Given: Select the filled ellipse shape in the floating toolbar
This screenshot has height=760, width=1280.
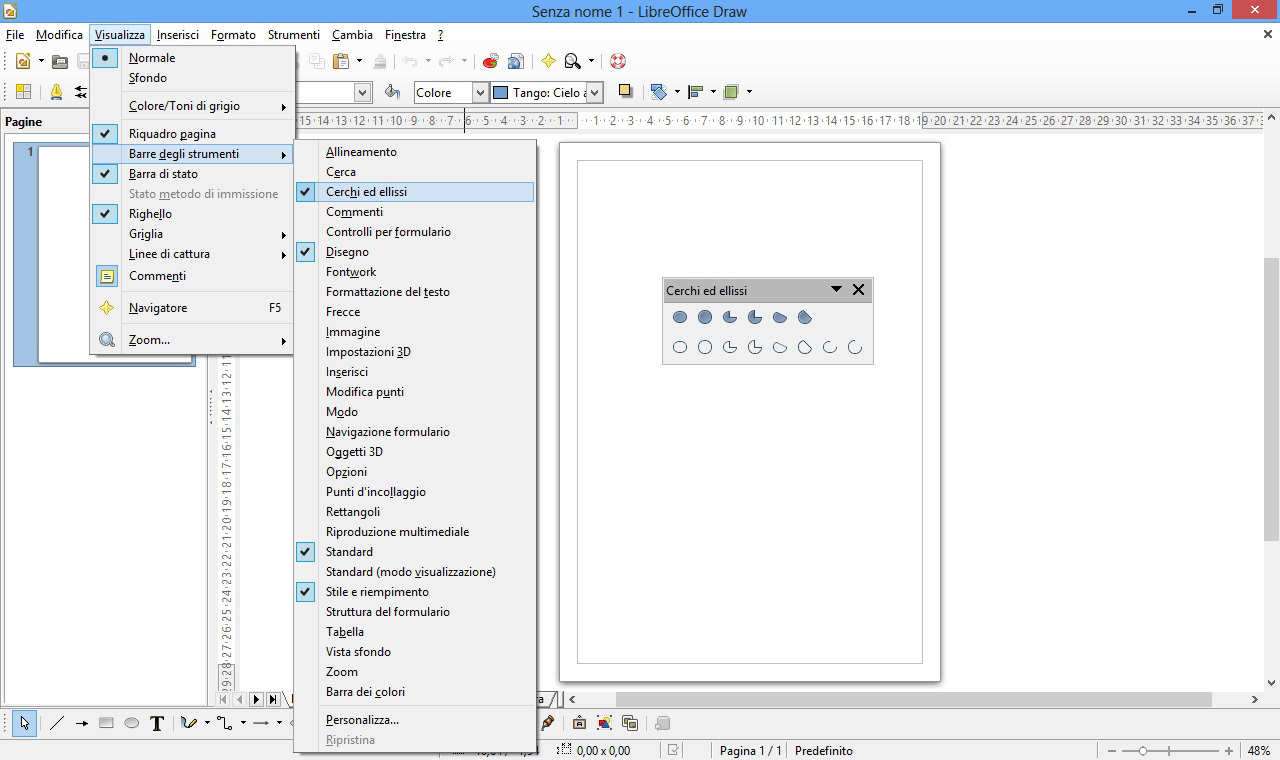Looking at the screenshot, I should point(680,317).
